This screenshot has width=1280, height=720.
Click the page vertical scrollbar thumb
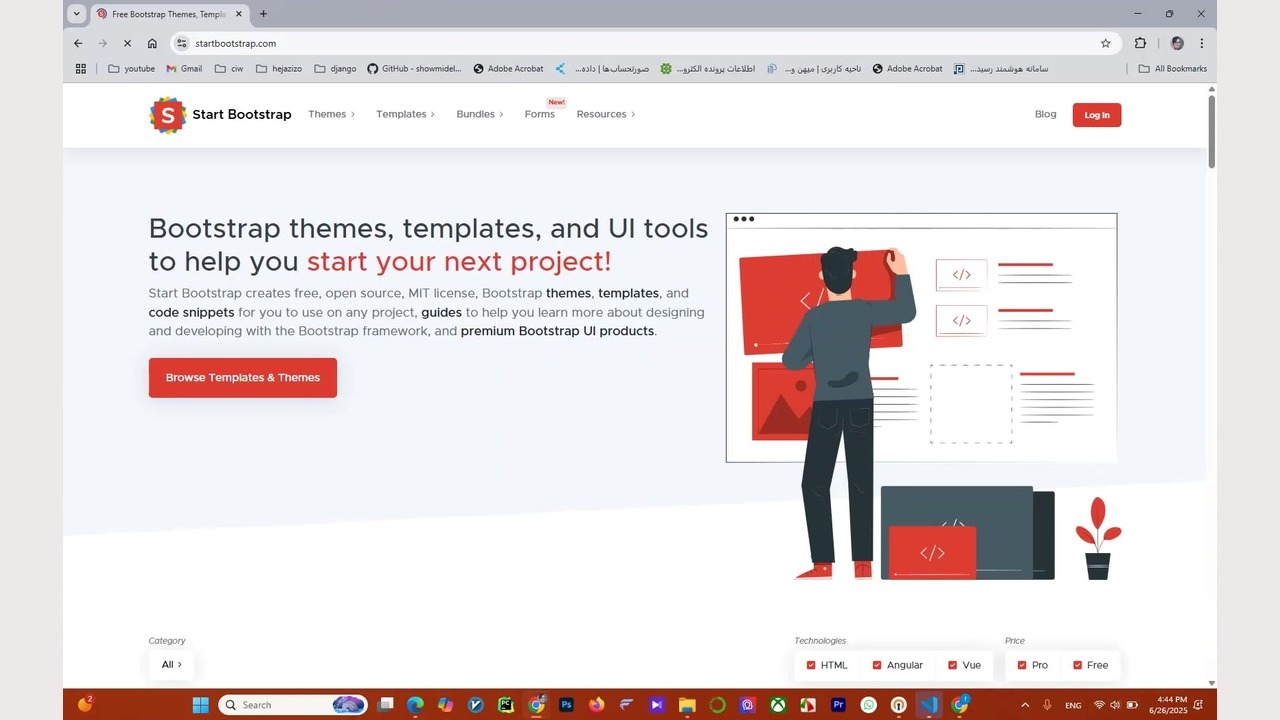(1212, 131)
